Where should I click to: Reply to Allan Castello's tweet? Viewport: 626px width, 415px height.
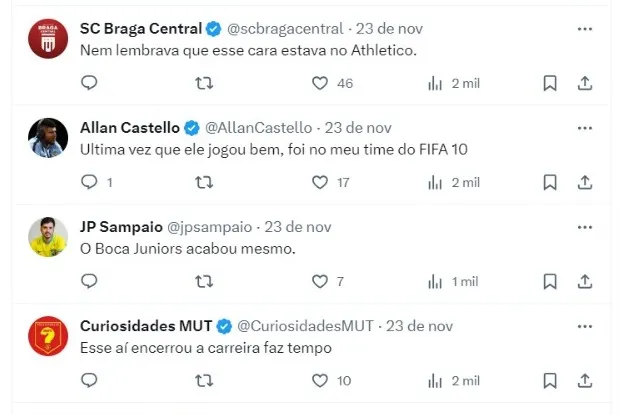click(x=89, y=182)
